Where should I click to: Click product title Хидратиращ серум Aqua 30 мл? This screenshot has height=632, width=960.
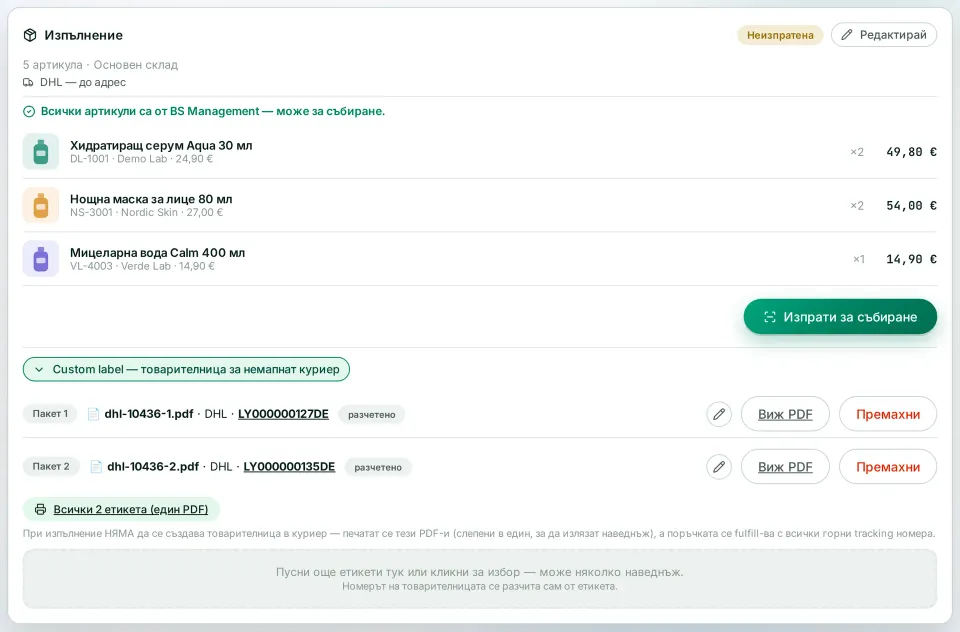pyautogui.click(x=161, y=145)
